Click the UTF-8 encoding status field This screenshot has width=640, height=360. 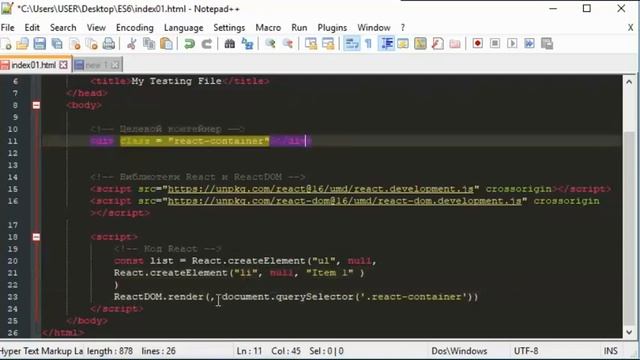point(526,351)
